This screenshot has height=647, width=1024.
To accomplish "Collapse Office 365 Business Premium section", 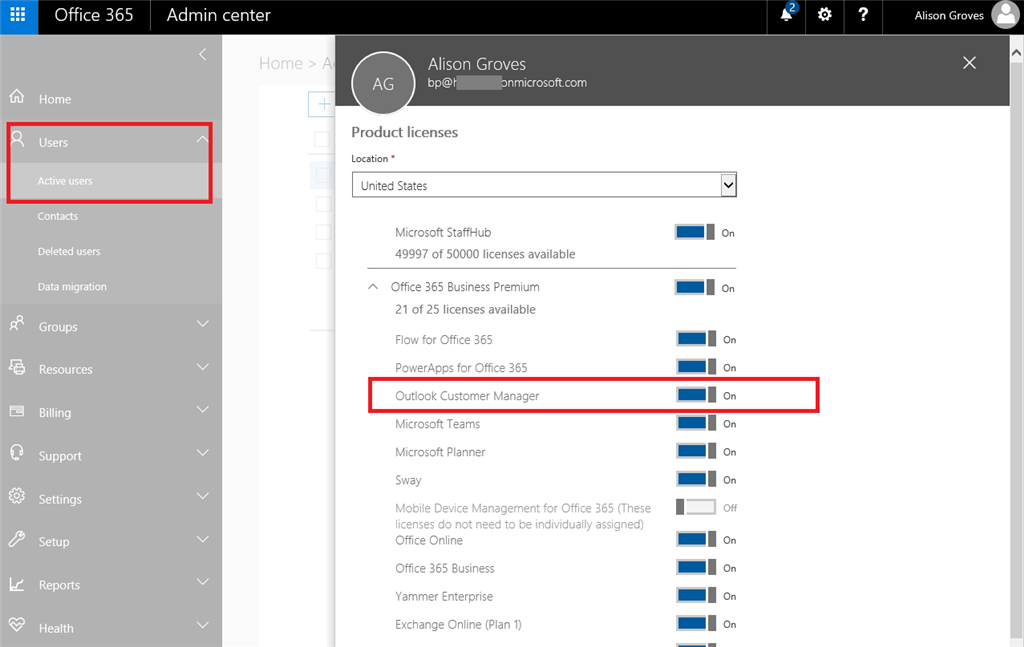I will 373,287.
